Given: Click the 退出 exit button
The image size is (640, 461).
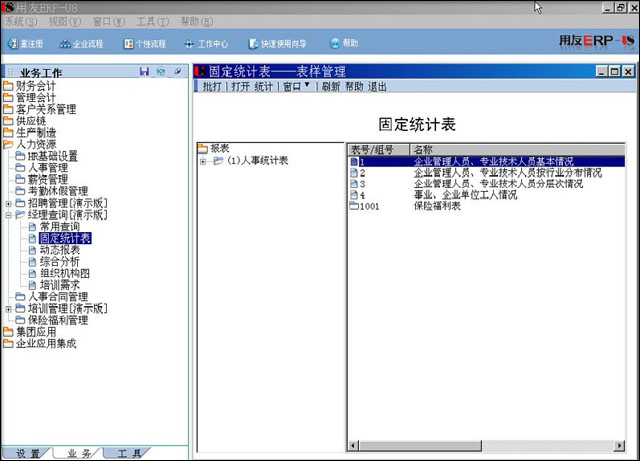Looking at the screenshot, I should pyautogui.click(x=377, y=86).
